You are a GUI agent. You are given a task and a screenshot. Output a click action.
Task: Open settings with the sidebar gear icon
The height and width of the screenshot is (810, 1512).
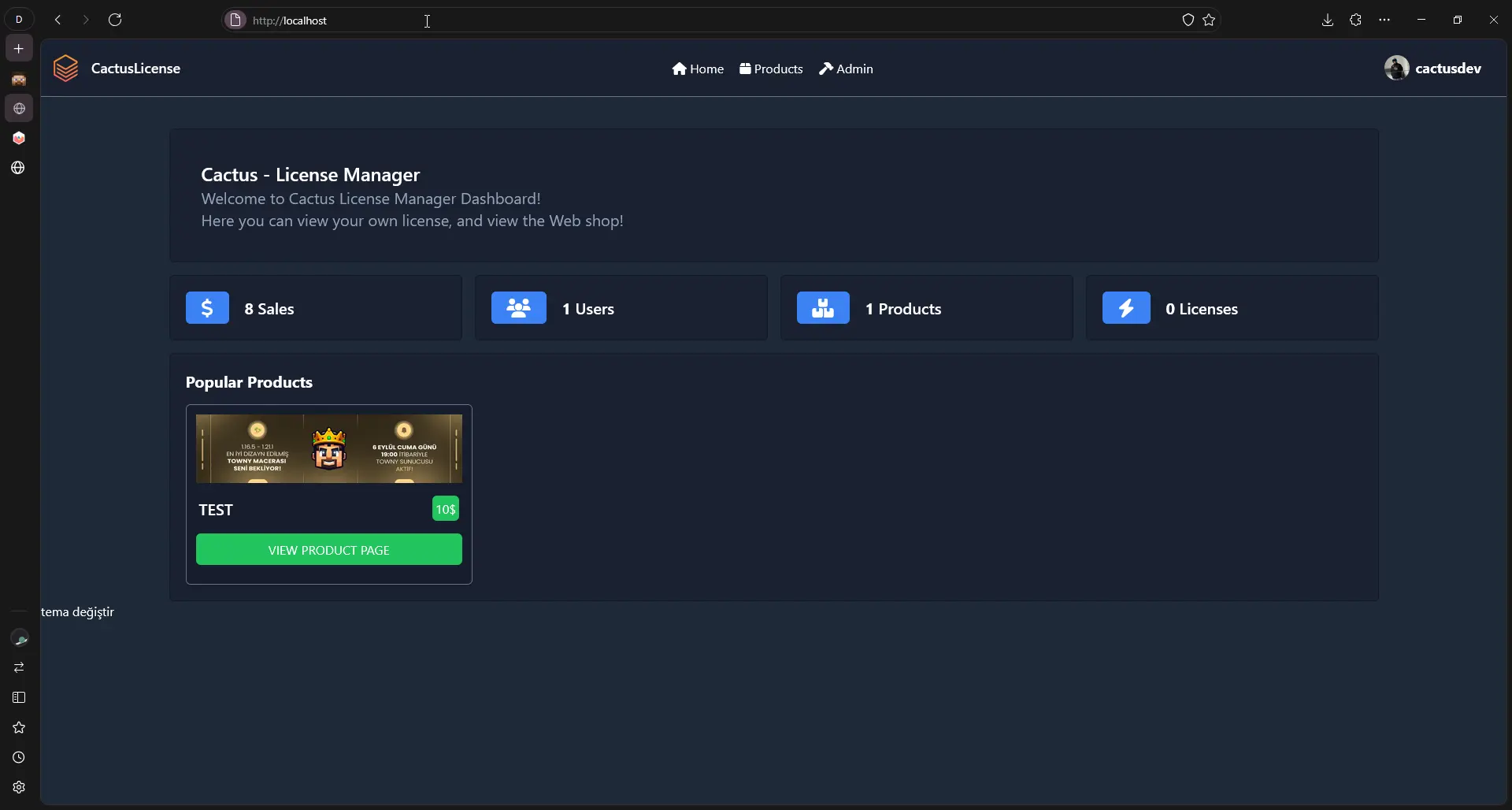click(x=19, y=787)
